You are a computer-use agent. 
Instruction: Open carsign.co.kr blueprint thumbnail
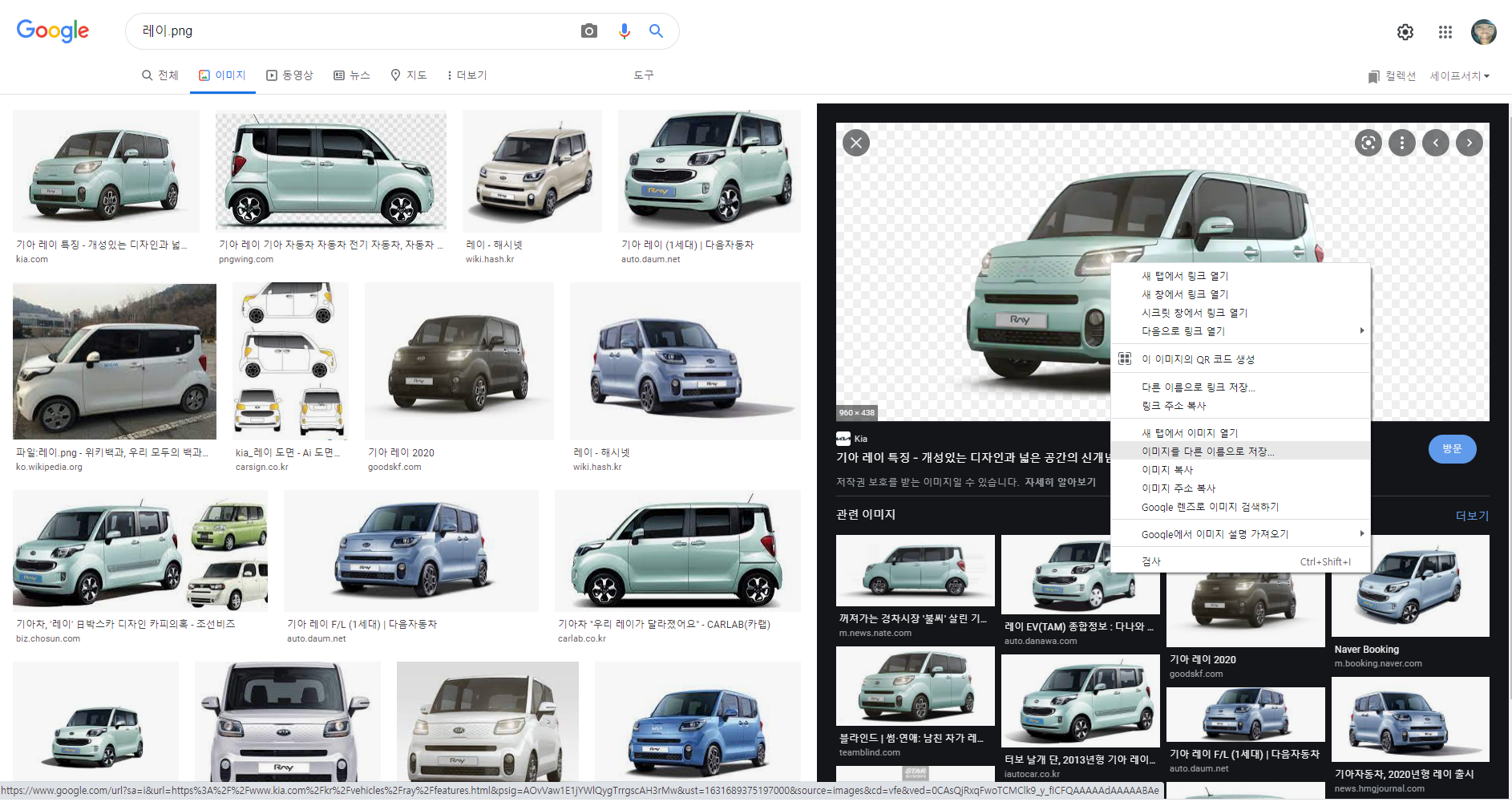290,361
